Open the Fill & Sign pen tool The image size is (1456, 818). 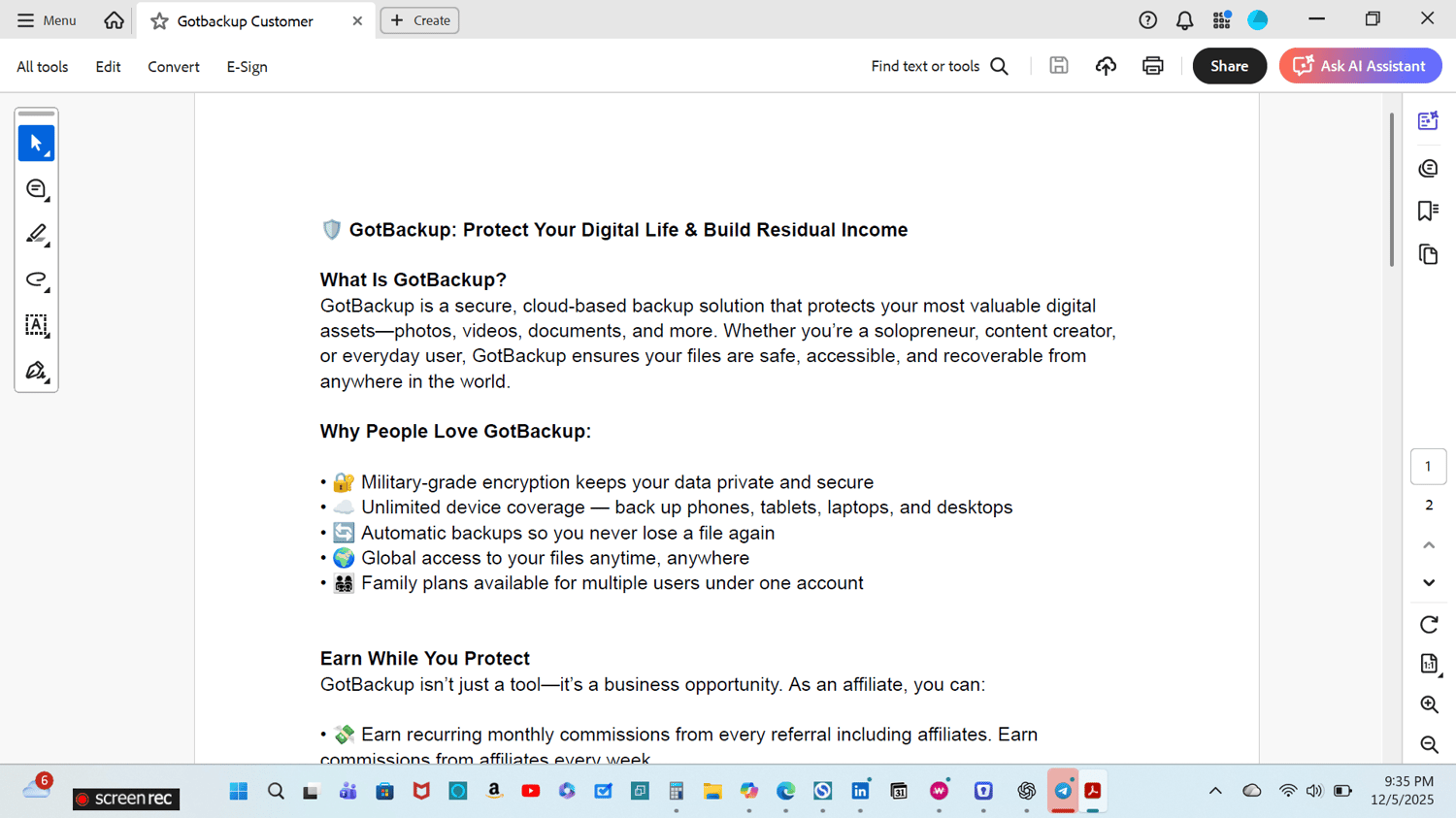tap(36, 371)
